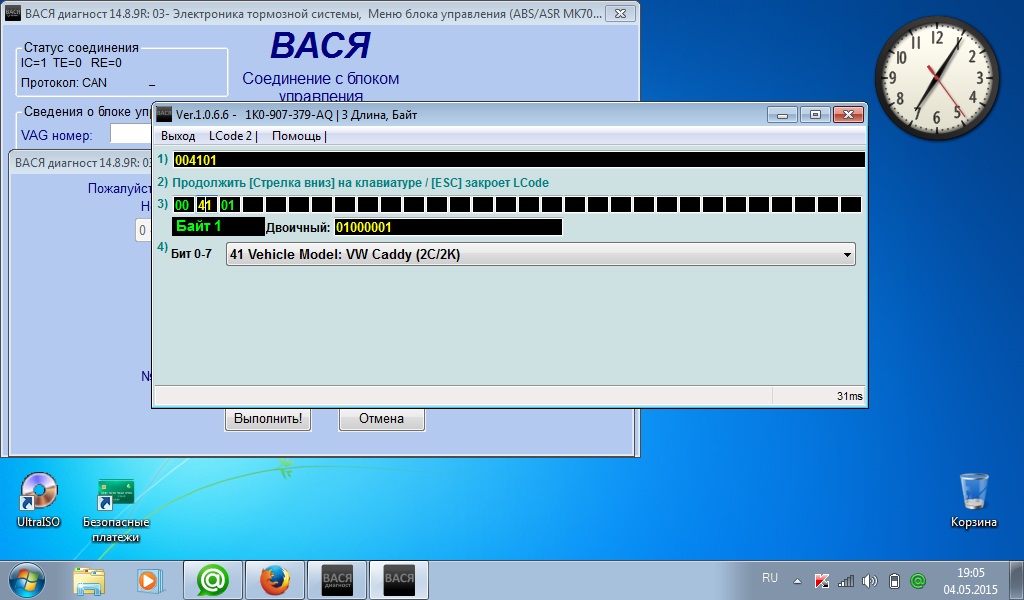
Task: Click the dropdown arrow of Бит 0-7 combo box
Action: pyautogui.click(x=846, y=255)
